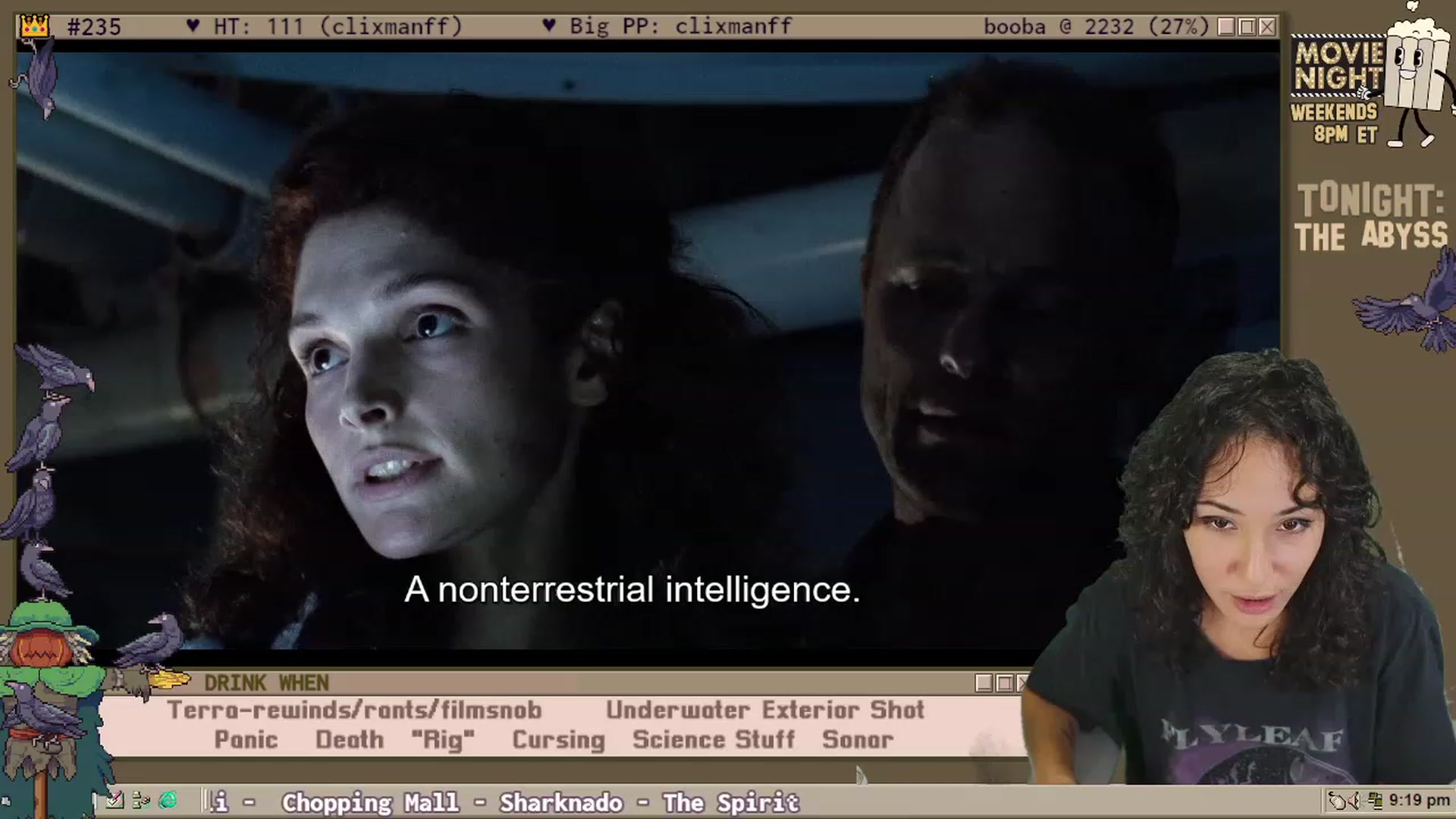
Task: Click the 'Sonar' drink rule
Action: click(858, 740)
